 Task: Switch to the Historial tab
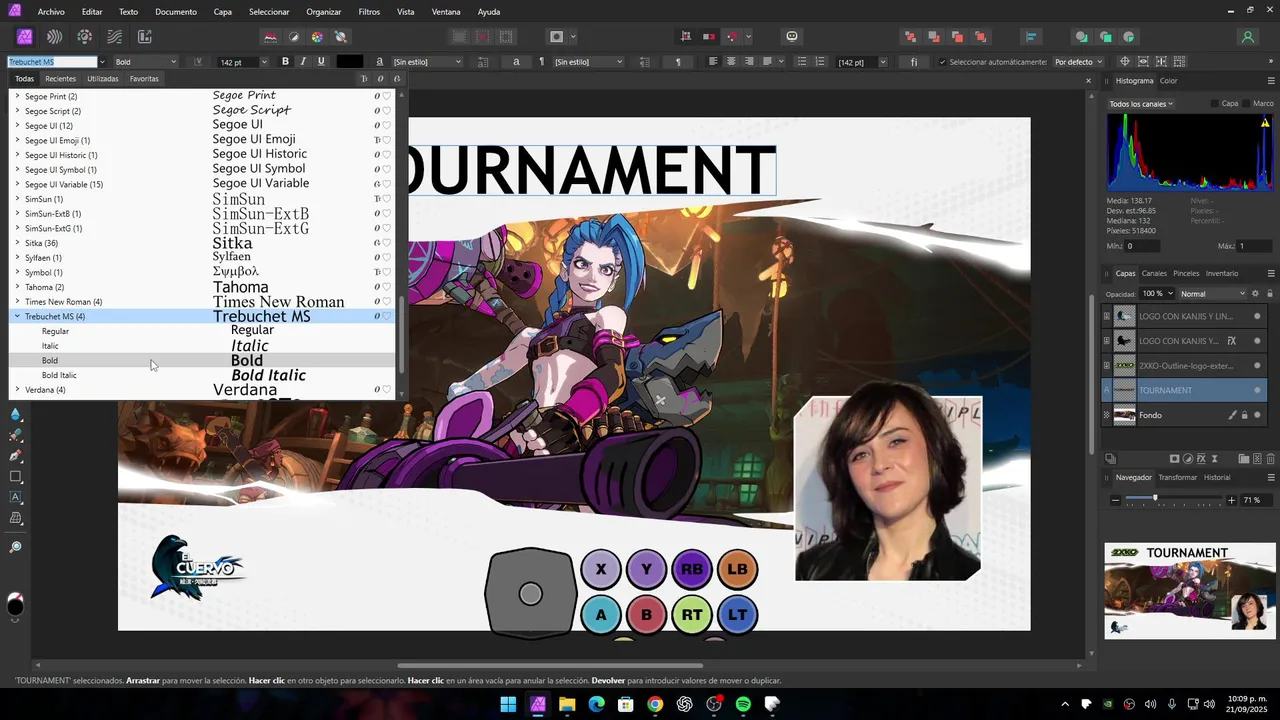point(1217,477)
